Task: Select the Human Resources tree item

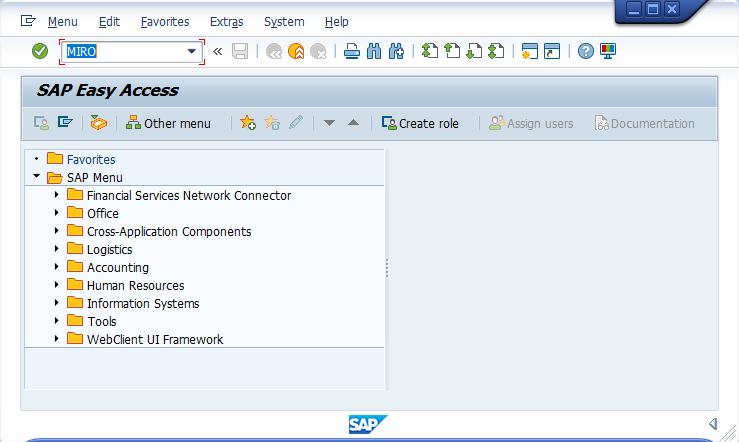Action: tap(135, 285)
